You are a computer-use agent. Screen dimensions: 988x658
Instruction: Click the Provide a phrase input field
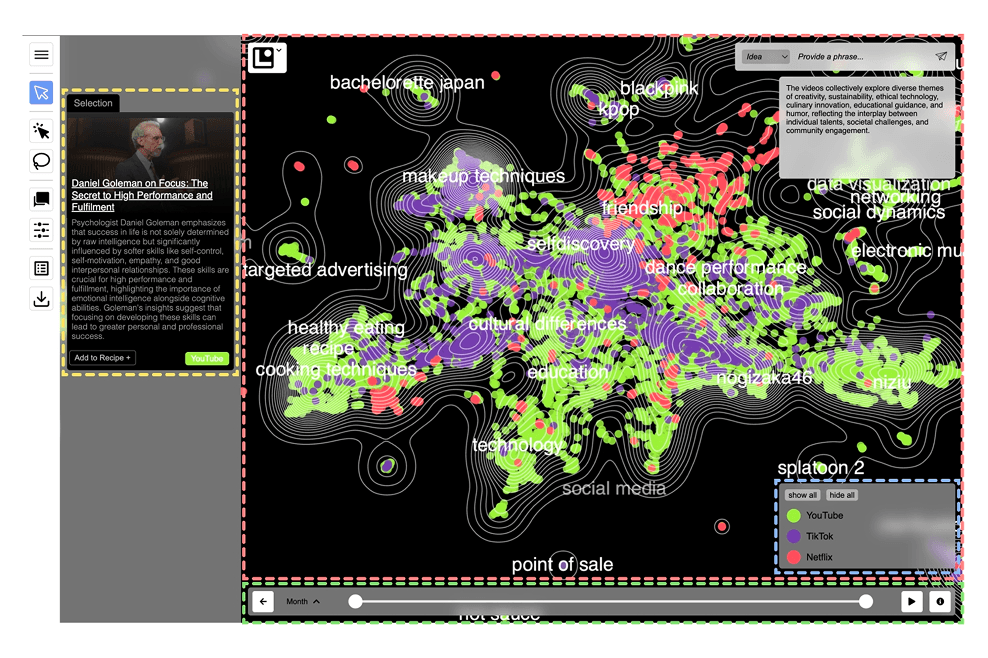click(861, 57)
